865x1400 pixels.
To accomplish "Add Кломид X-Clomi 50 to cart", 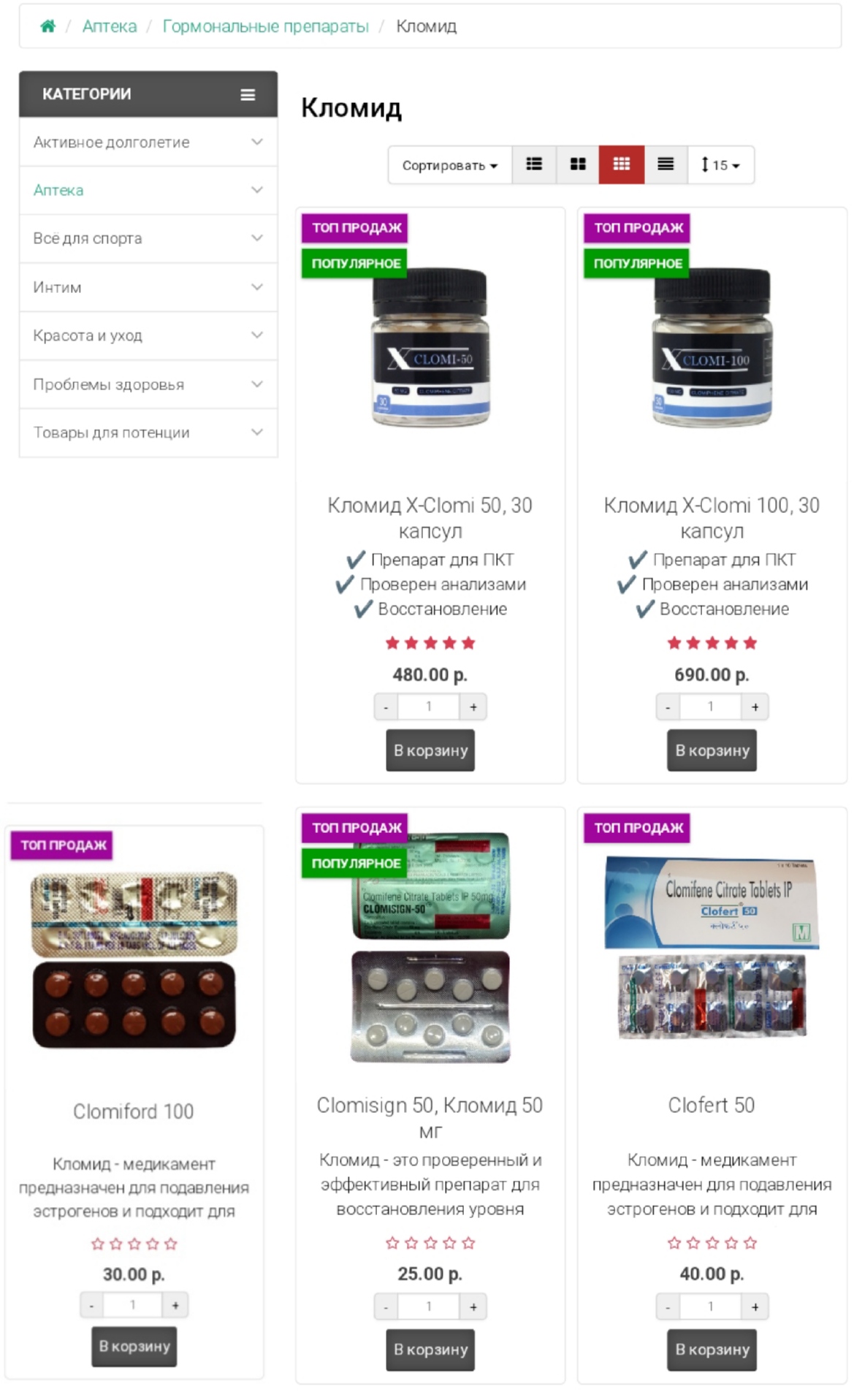I will [x=430, y=750].
